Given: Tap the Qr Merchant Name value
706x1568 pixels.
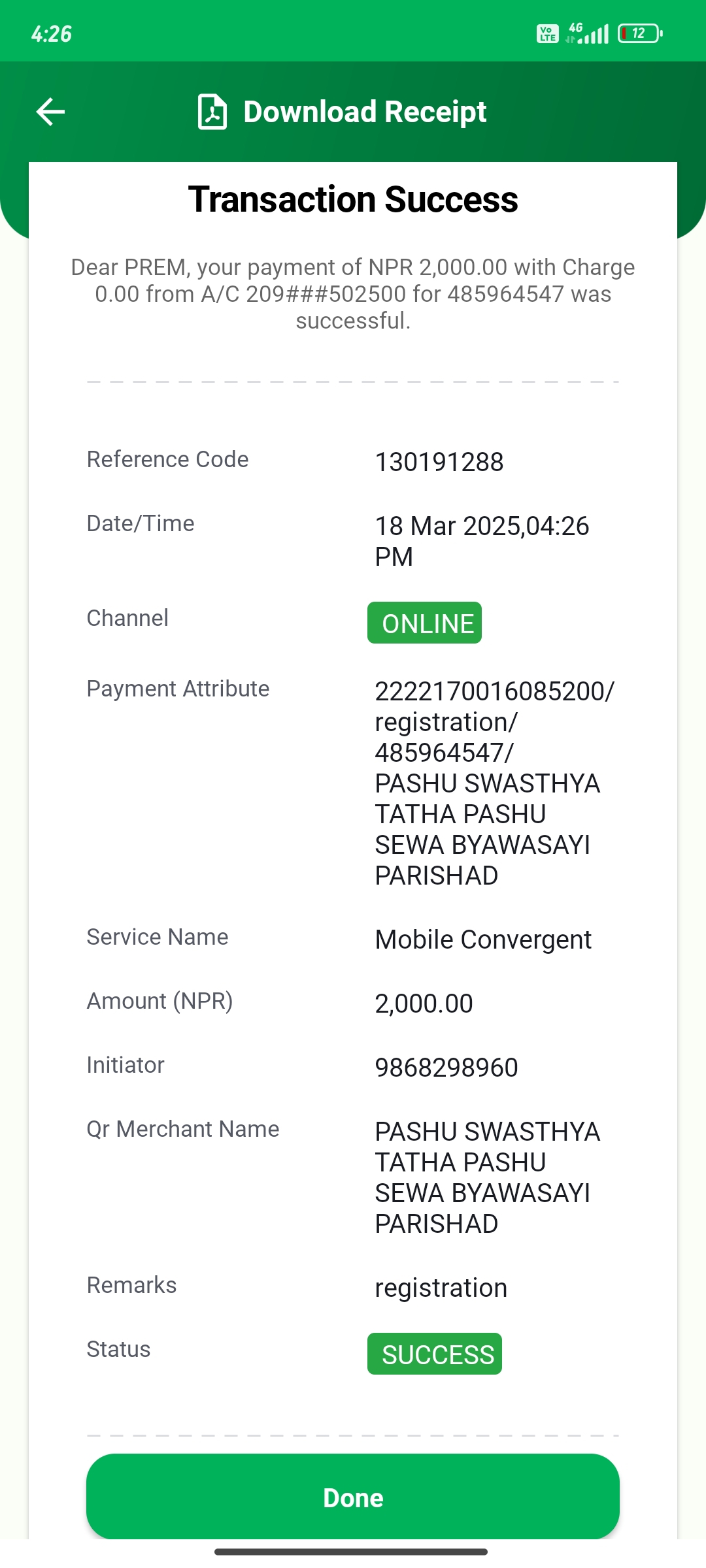Looking at the screenshot, I should 487,1178.
